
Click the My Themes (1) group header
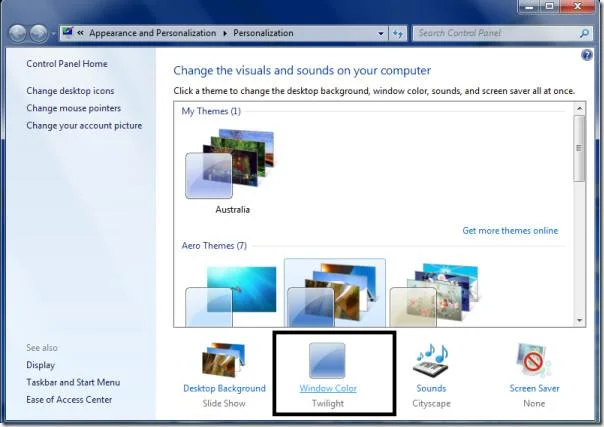pyautogui.click(x=211, y=111)
